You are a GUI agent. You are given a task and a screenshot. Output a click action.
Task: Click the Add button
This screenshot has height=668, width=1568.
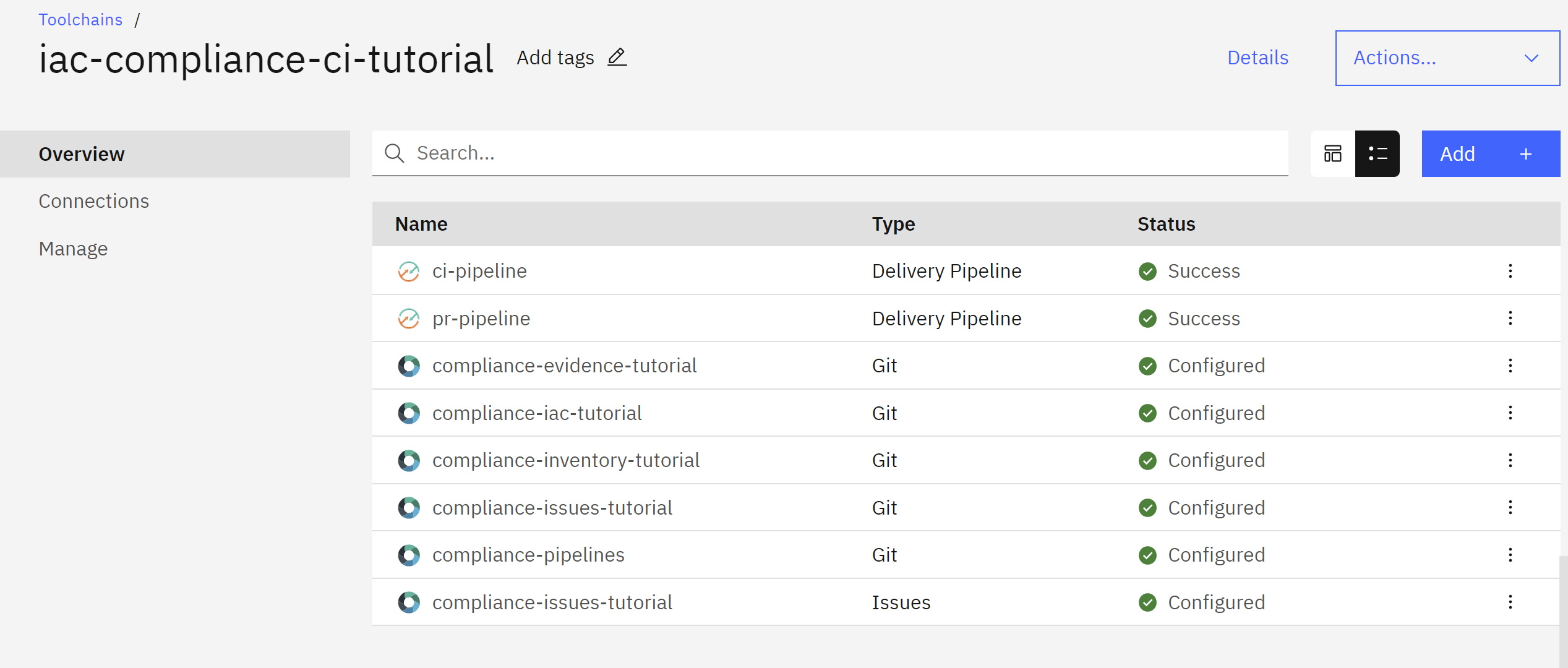1491,153
